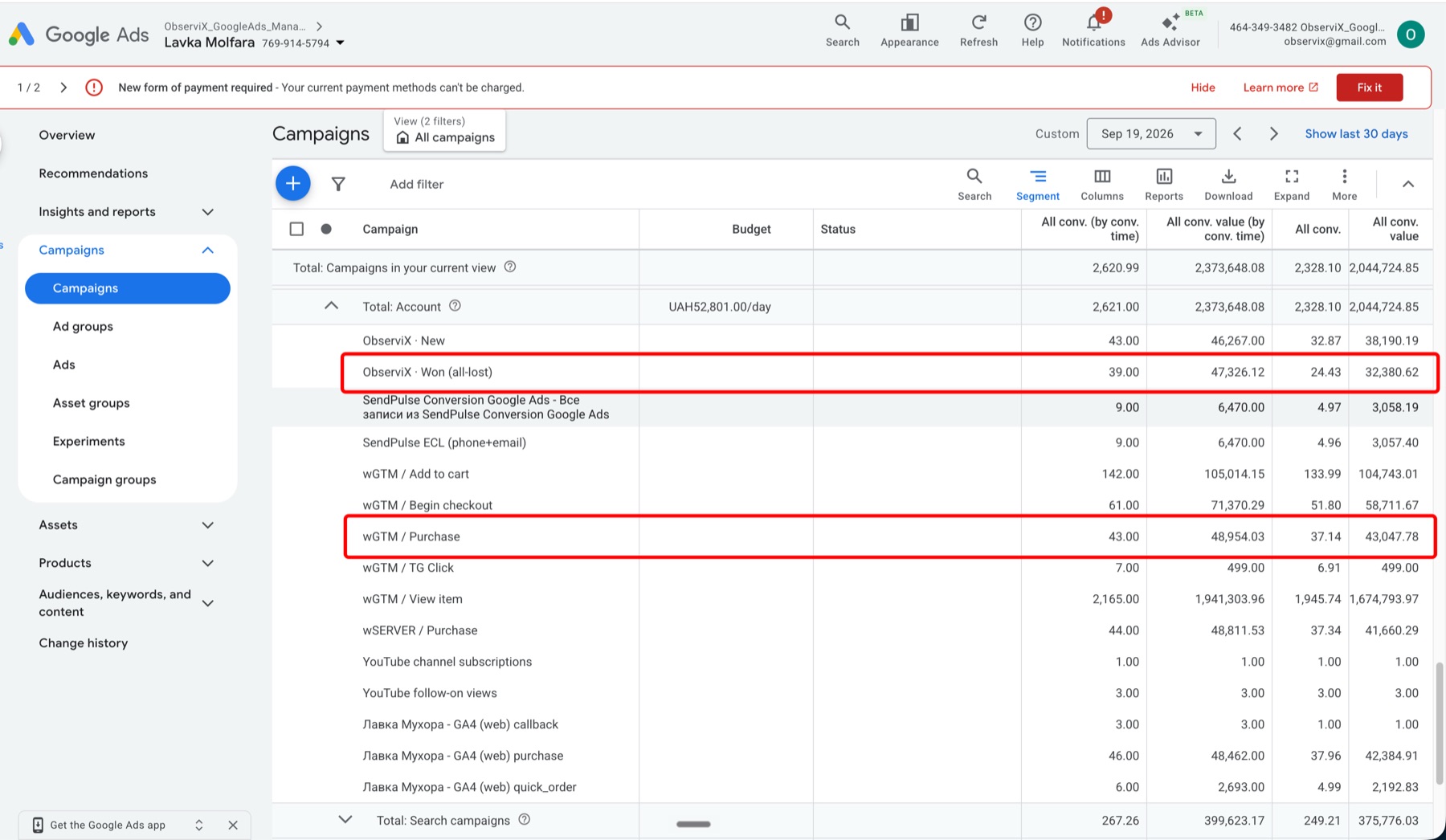The width and height of the screenshot is (1446, 840).
Task: Collapse the toolbar chevron beside More
Action: coord(1407,184)
